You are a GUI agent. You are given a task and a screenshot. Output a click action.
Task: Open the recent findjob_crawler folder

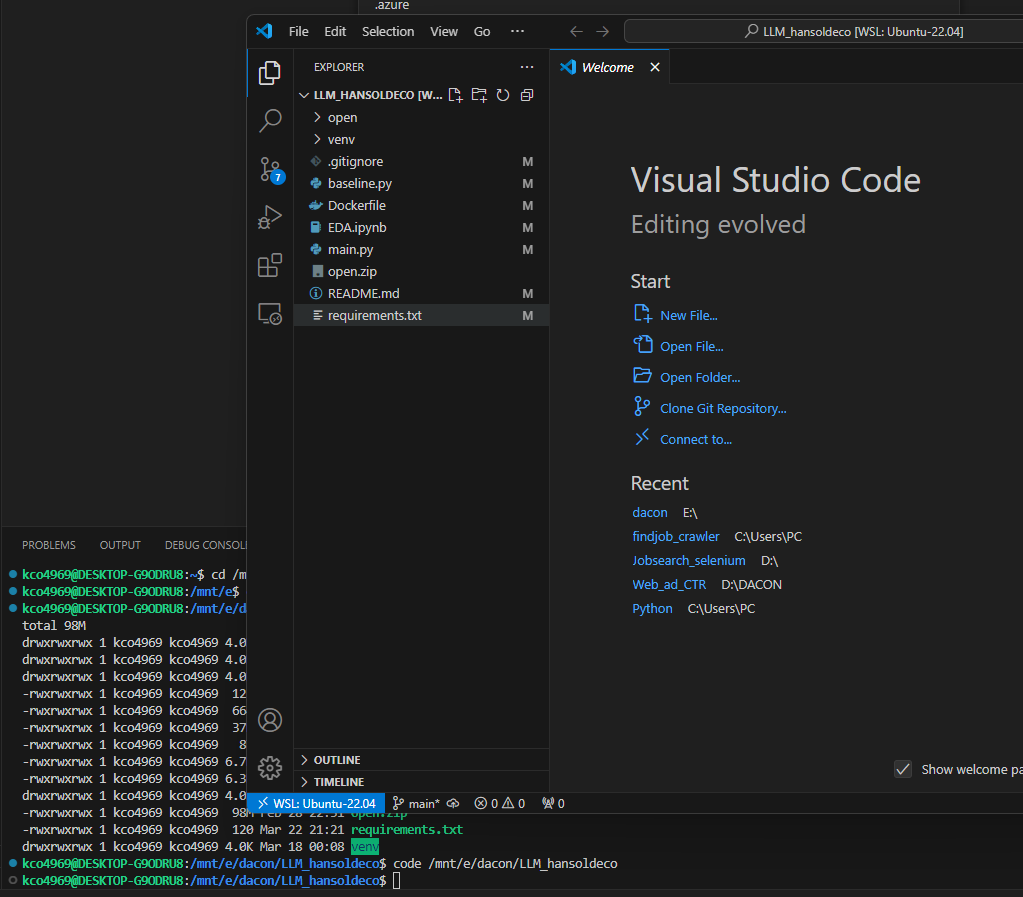(675, 537)
